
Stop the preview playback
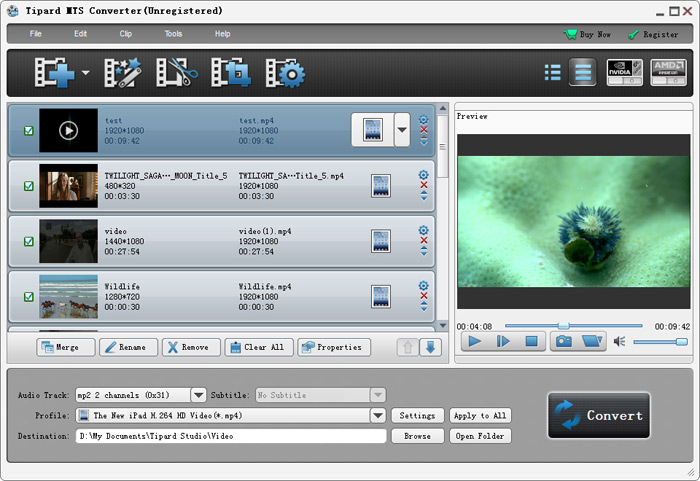pyautogui.click(x=531, y=342)
